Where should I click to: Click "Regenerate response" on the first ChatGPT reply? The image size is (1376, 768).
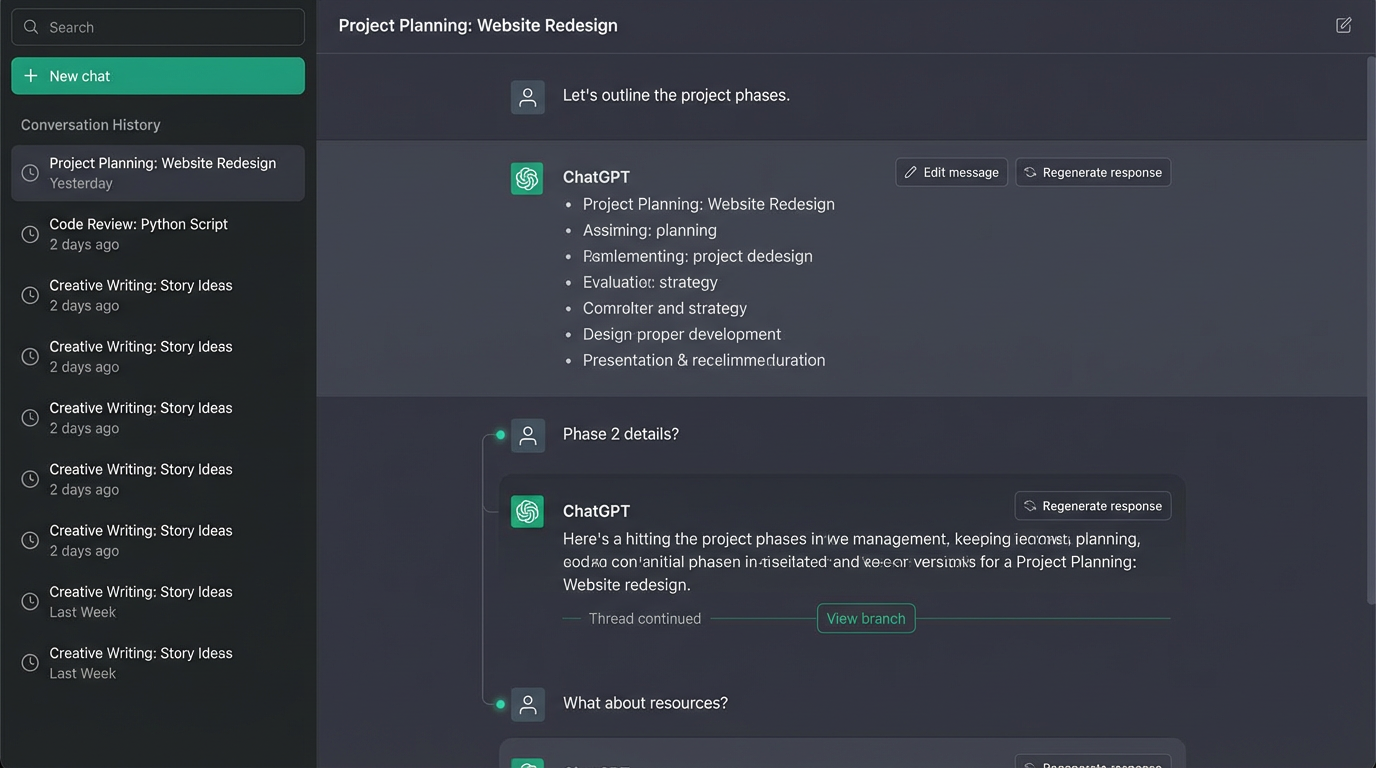1092,171
